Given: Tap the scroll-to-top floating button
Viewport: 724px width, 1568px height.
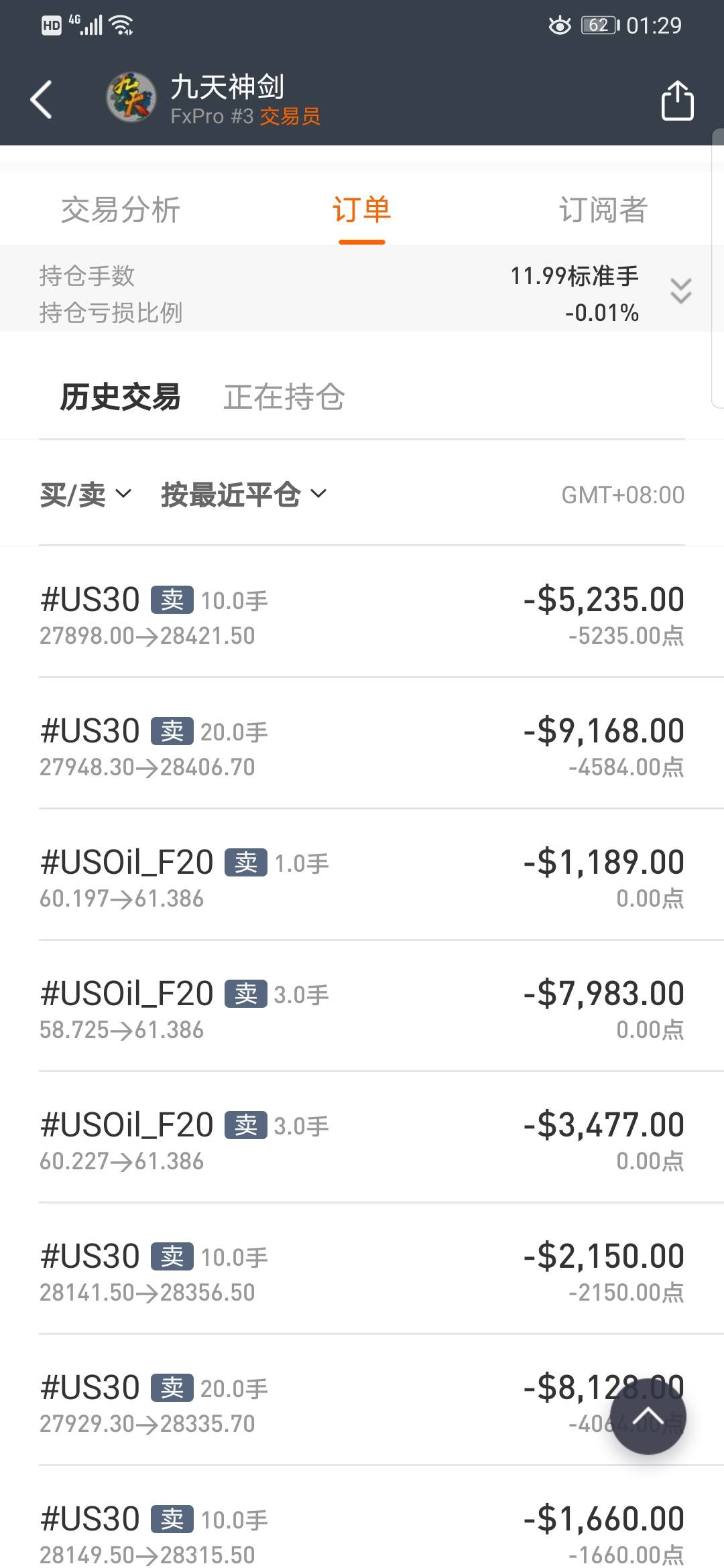Looking at the screenshot, I should pyautogui.click(x=648, y=1415).
